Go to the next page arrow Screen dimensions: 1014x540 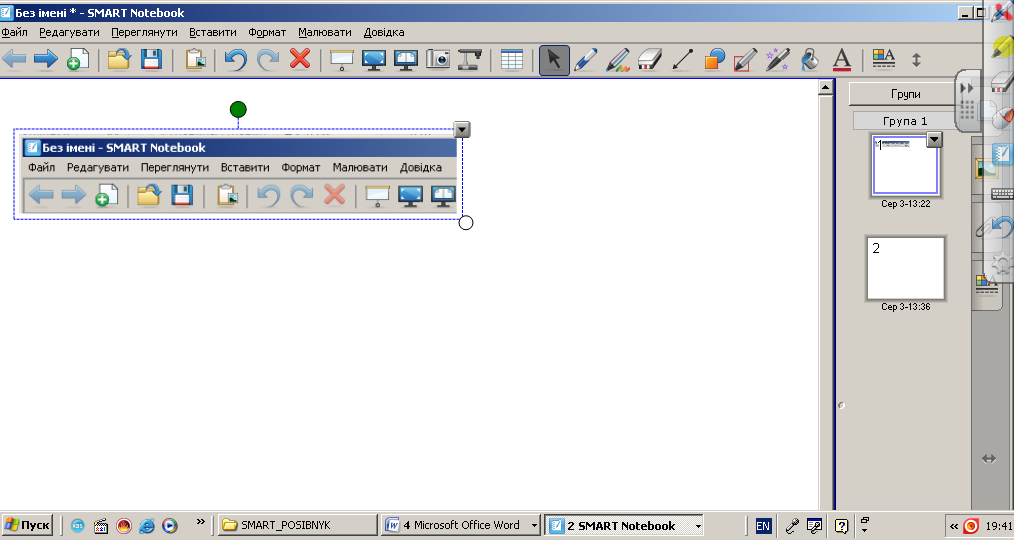tap(45, 60)
